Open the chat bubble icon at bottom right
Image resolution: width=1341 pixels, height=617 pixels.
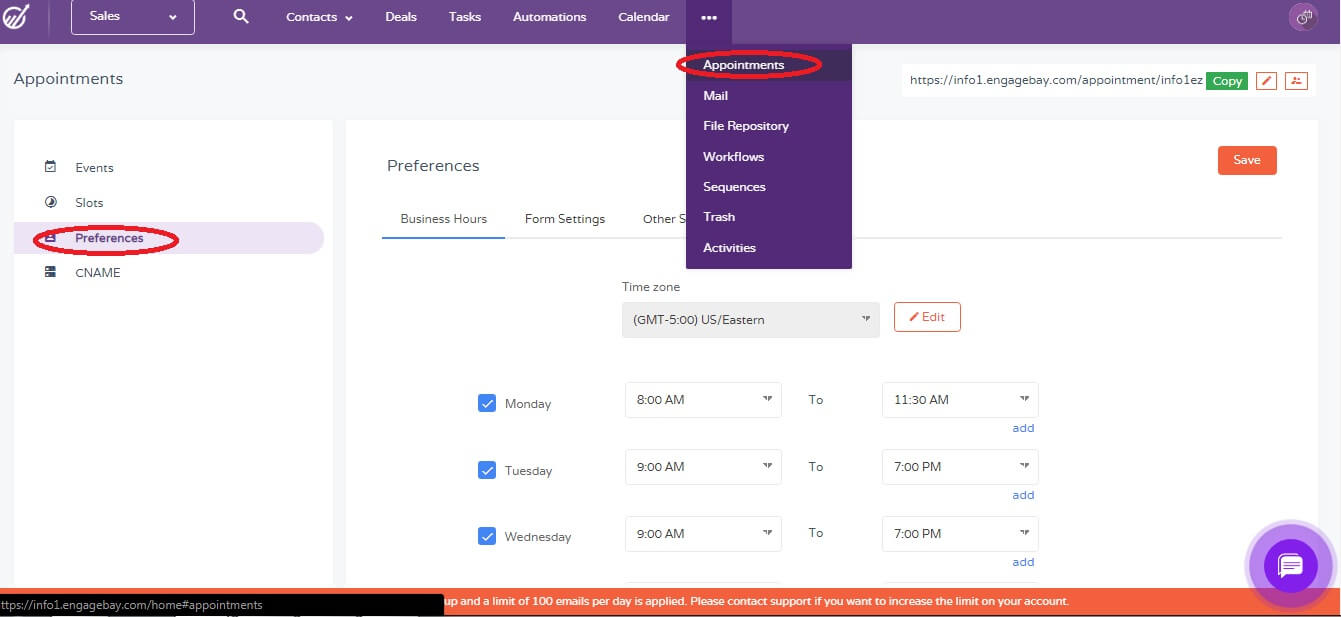pos(1289,567)
